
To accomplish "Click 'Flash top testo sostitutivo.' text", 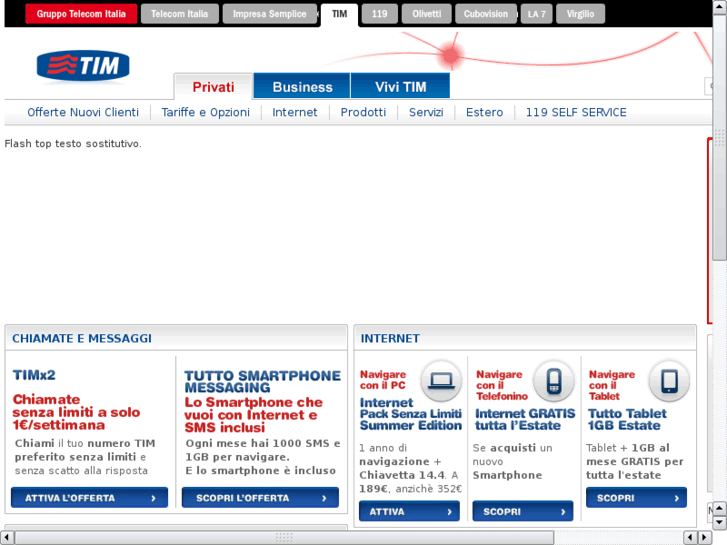I will (x=73, y=144).
